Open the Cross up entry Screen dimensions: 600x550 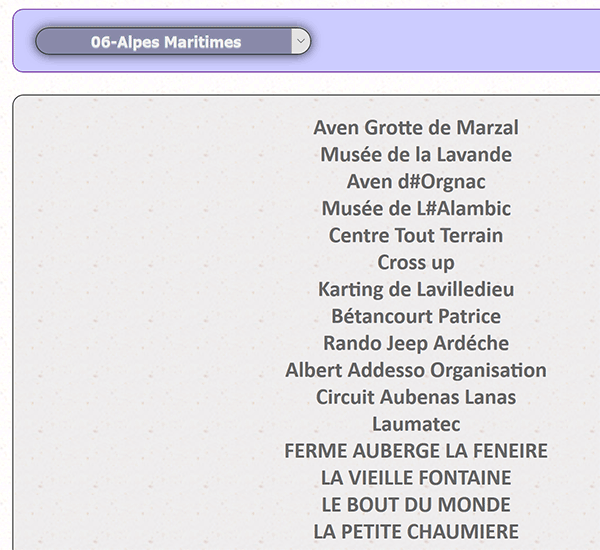(416, 263)
